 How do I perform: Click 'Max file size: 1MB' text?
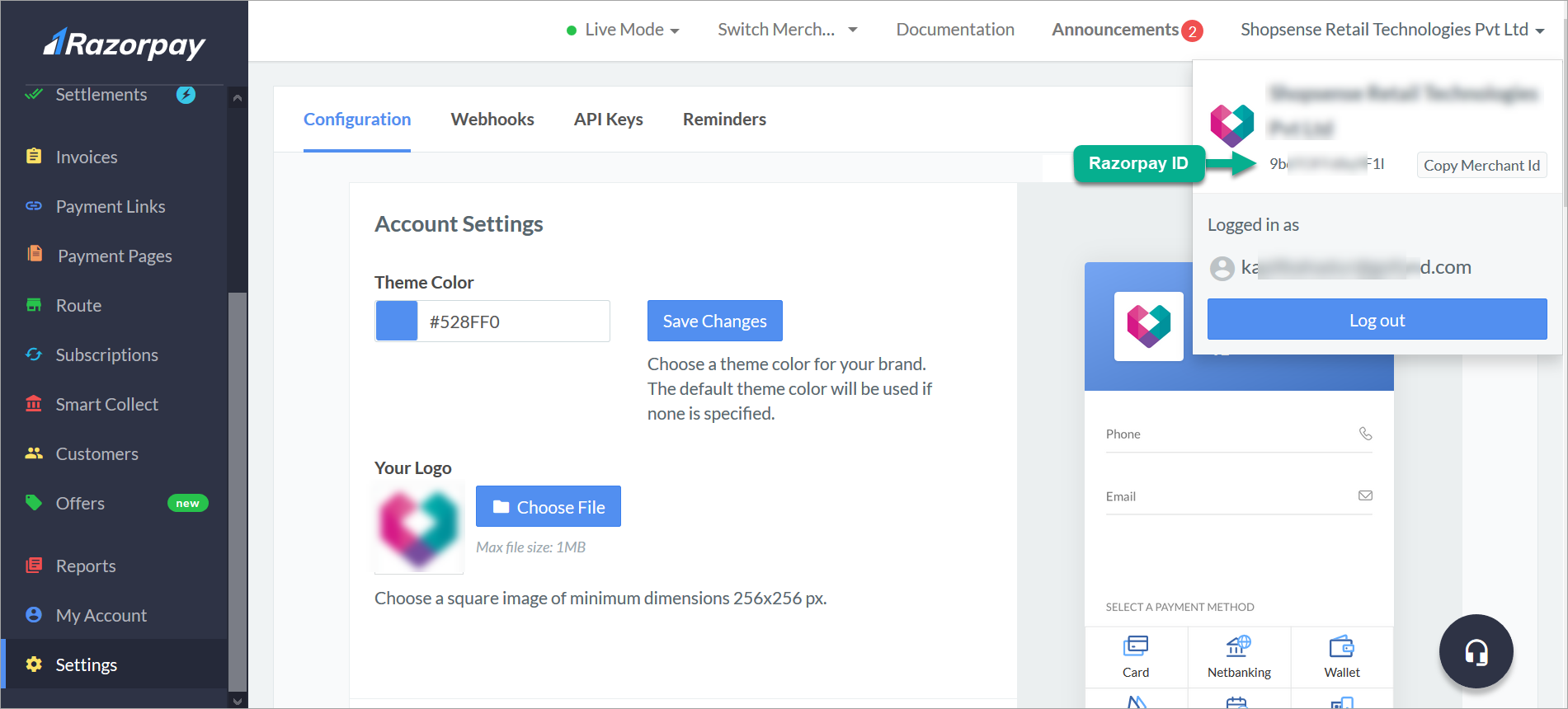[530, 547]
